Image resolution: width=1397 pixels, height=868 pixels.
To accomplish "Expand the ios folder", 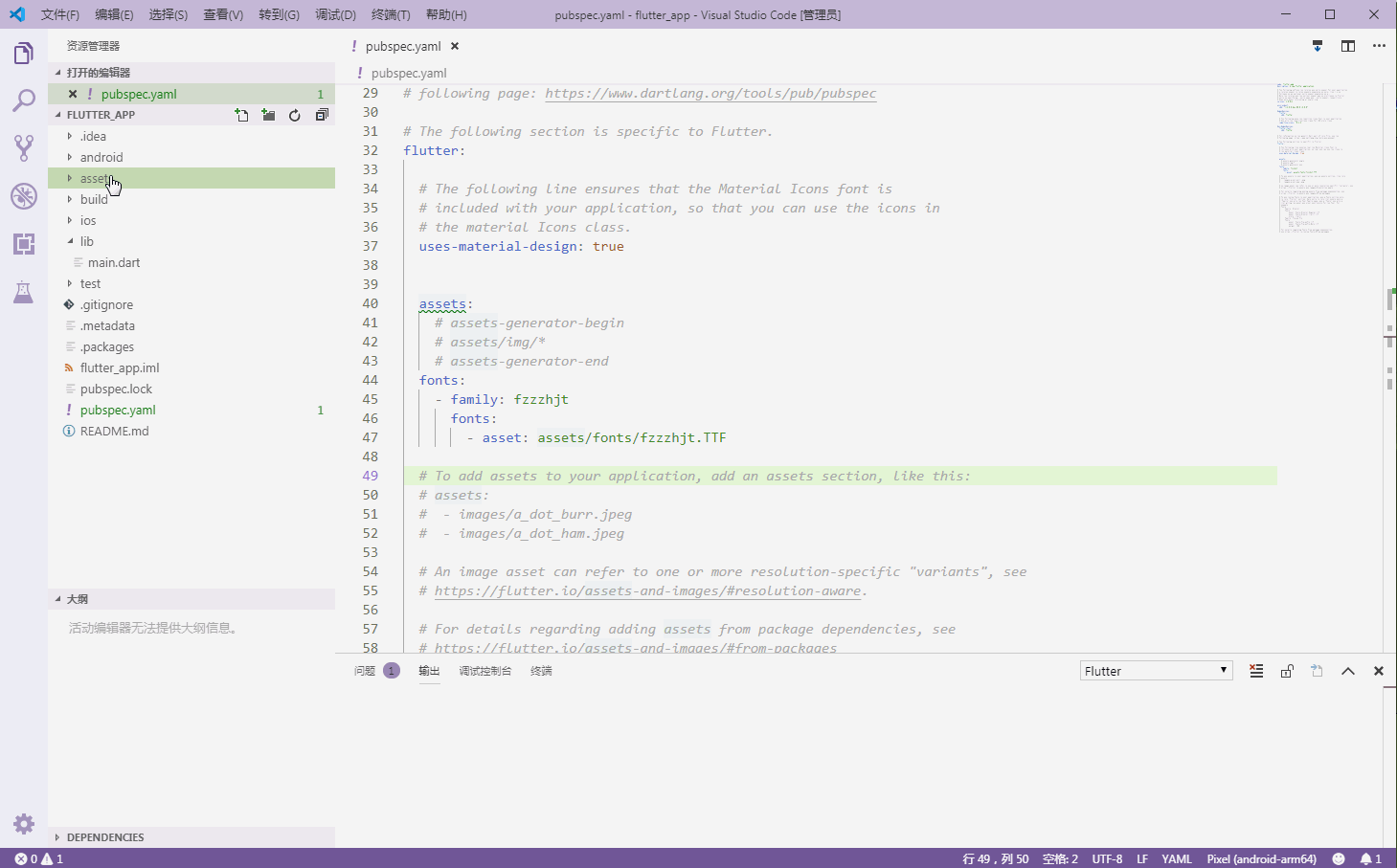I will click(x=192, y=220).
